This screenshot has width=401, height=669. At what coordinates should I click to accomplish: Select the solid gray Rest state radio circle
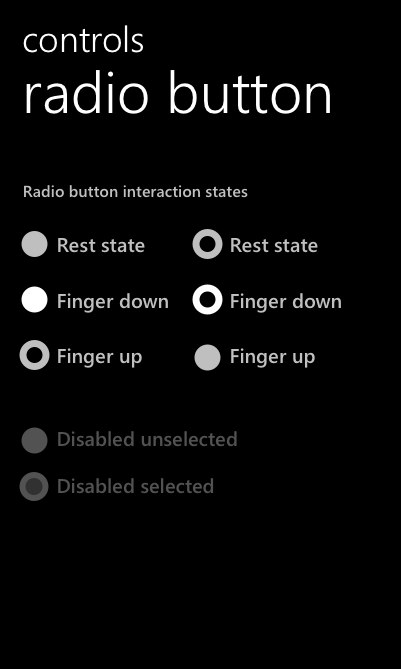tap(34, 244)
